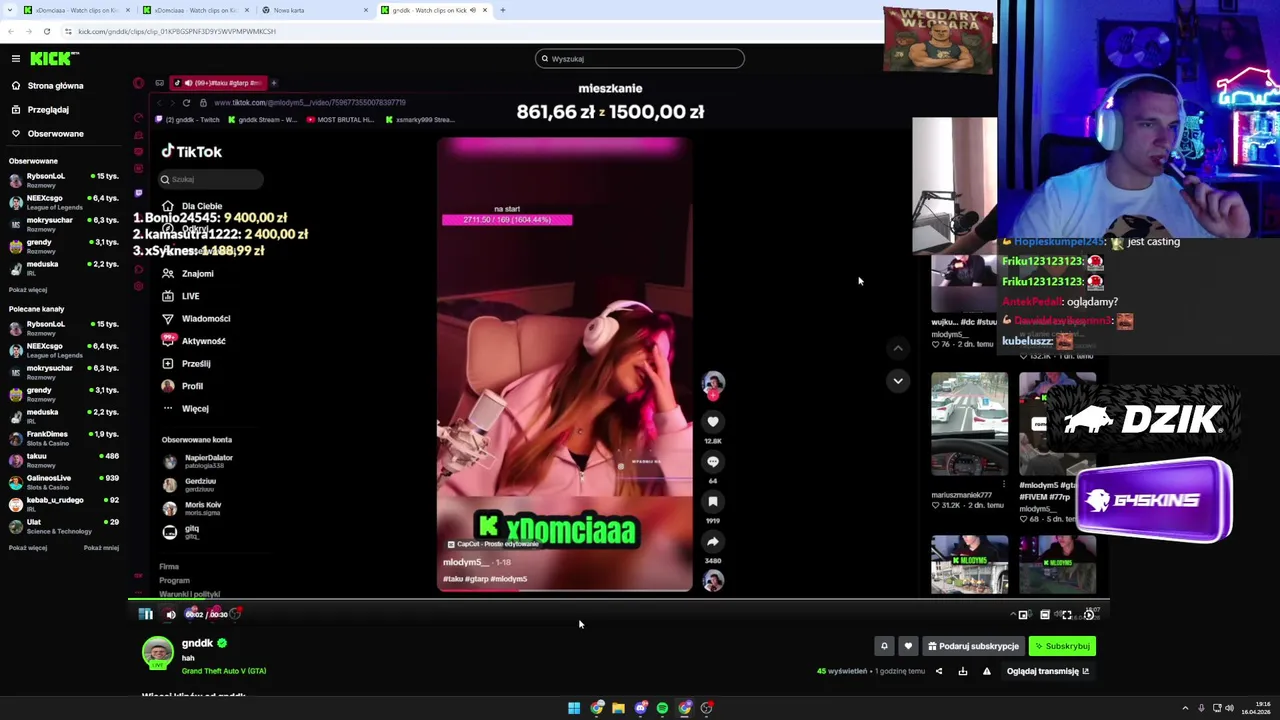Enable notifications bell for gnddk
This screenshot has width=1280, height=720.
tap(884, 646)
